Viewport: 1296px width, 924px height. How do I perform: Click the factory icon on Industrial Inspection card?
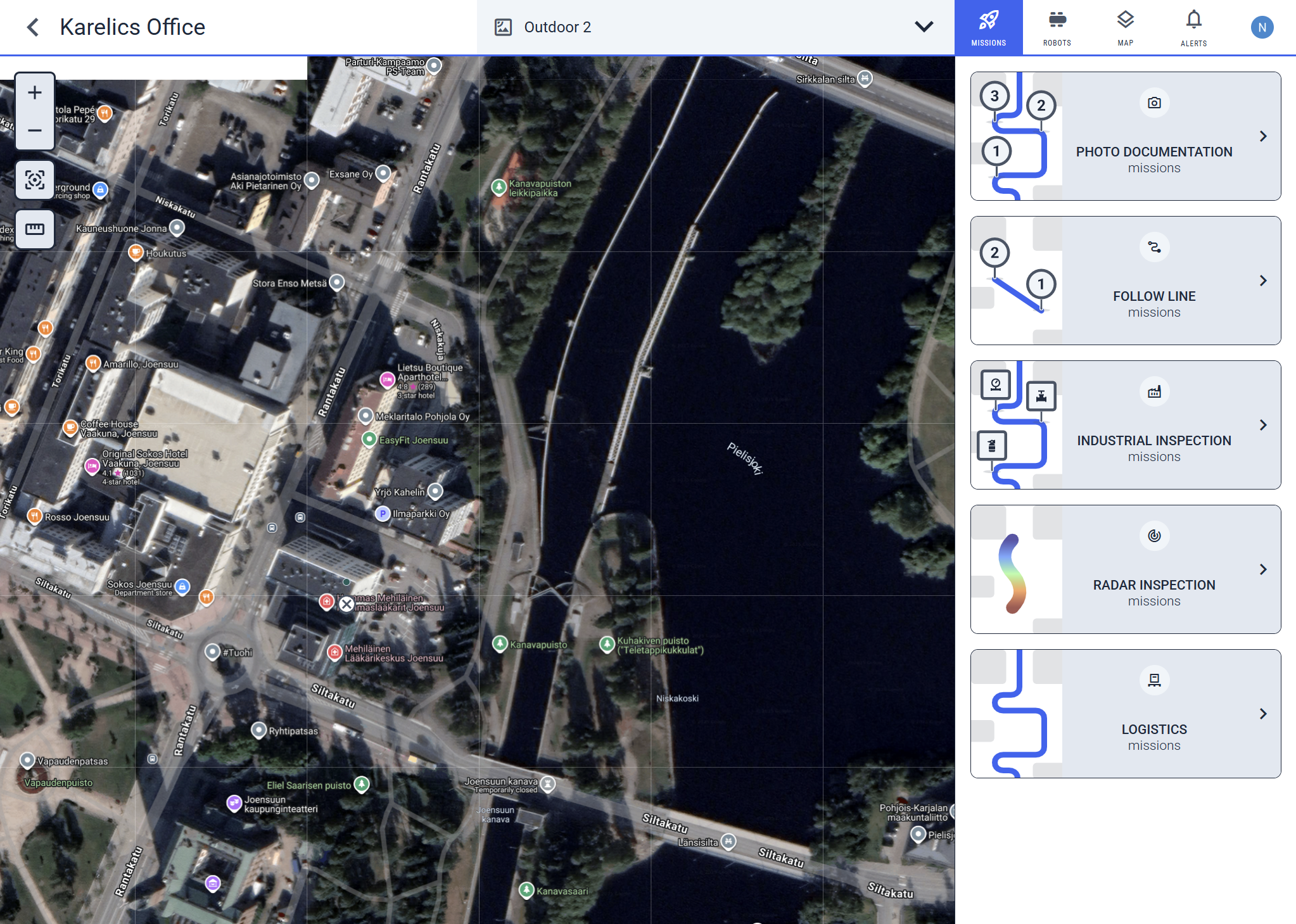click(x=1154, y=391)
